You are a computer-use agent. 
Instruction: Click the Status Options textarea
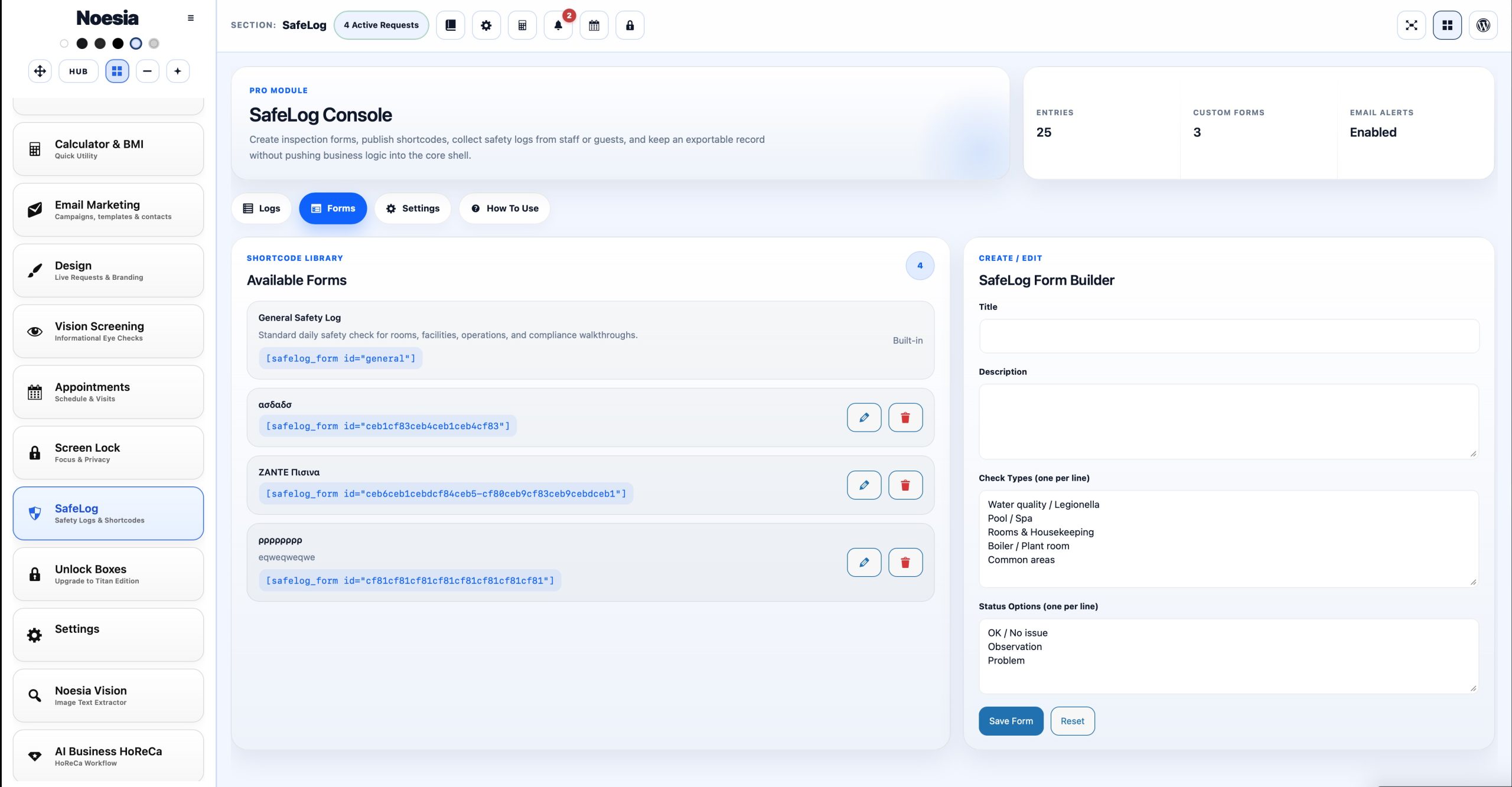(x=1229, y=656)
